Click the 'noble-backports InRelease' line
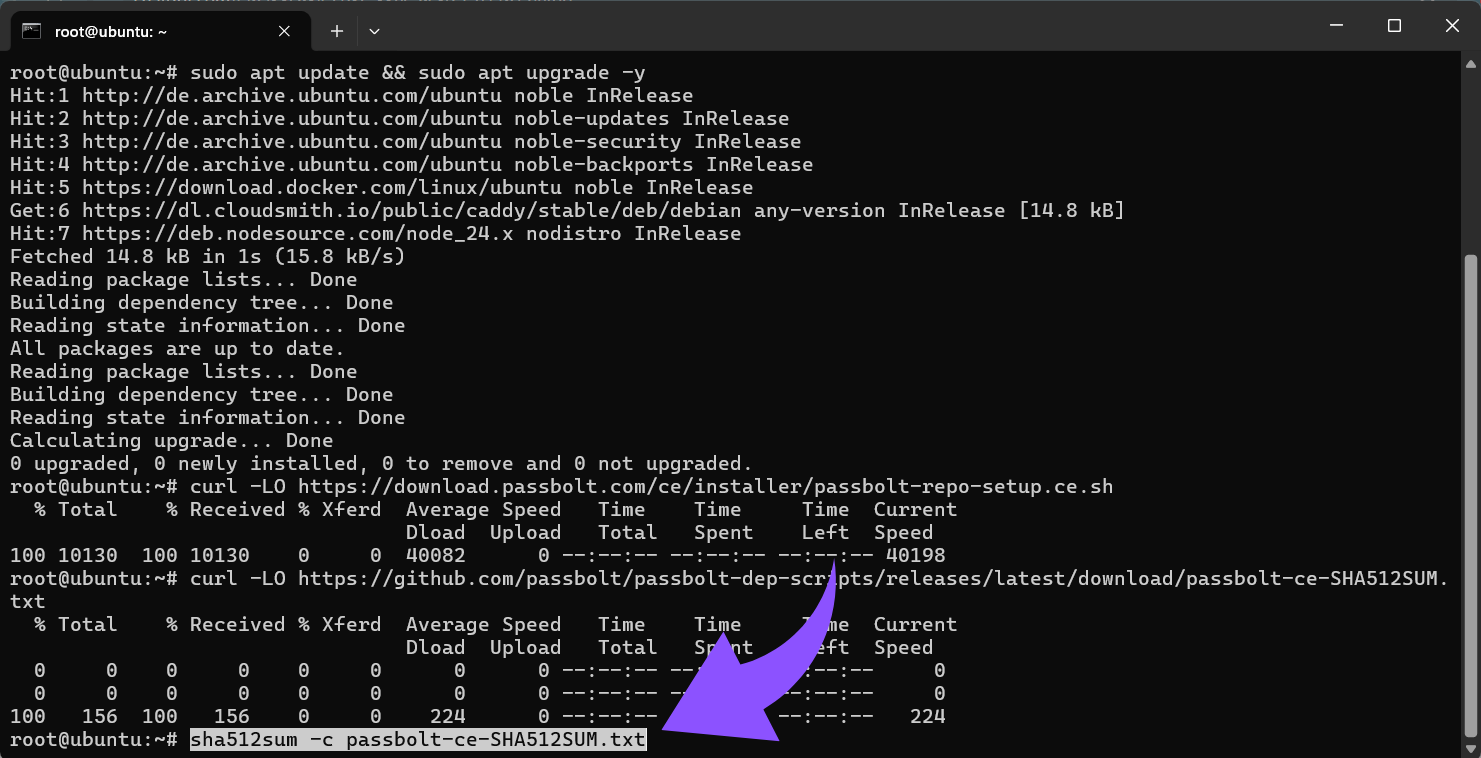The width and height of the screenshot is (1481, 758). click(411, 164)
